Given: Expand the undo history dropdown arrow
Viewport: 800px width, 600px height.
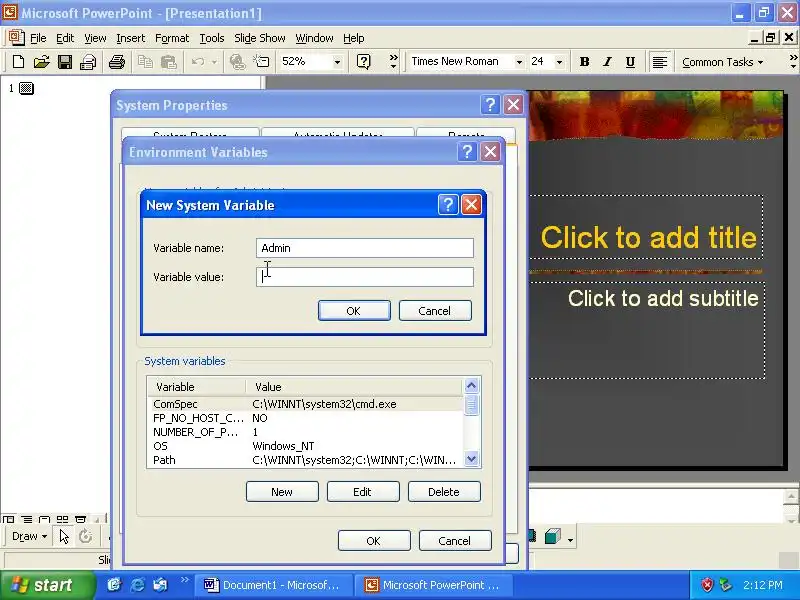Looking at the screenshot, I should [214, 62].
